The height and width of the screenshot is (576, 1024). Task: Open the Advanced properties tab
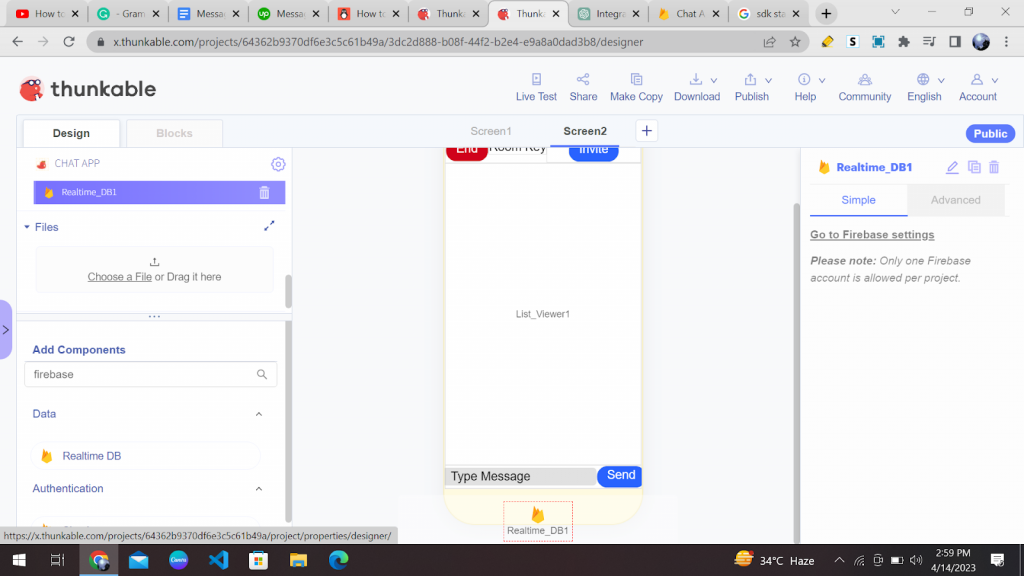[x=955, y=200]
